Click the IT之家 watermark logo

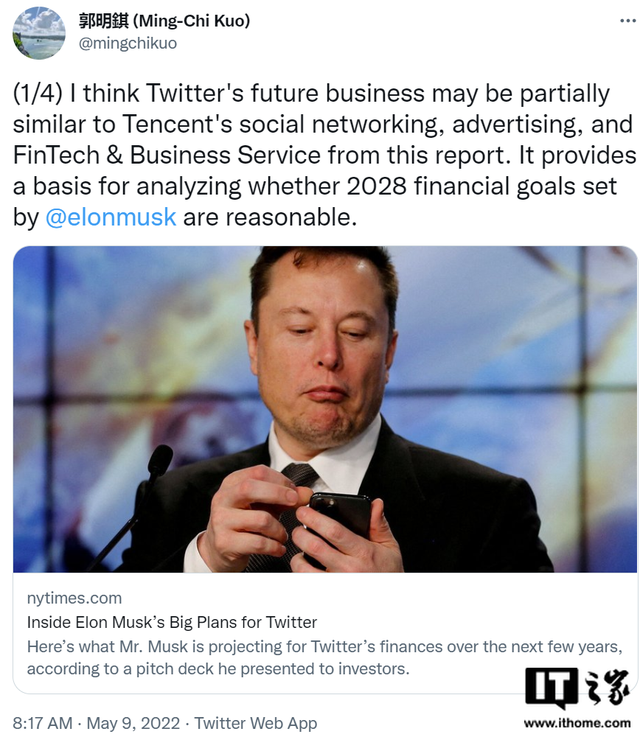[577, 688]
